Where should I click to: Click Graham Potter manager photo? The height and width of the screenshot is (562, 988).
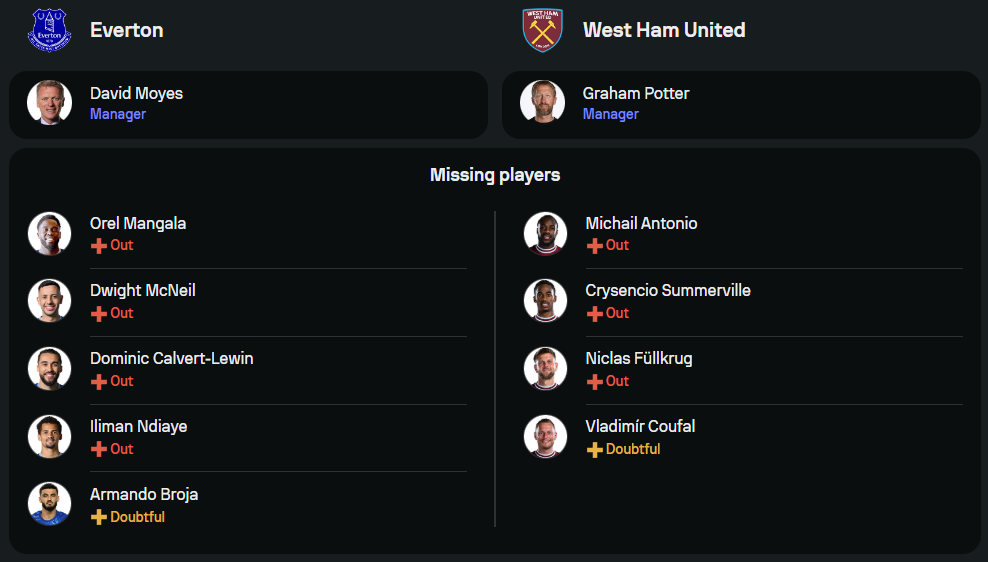pos(542,103)
